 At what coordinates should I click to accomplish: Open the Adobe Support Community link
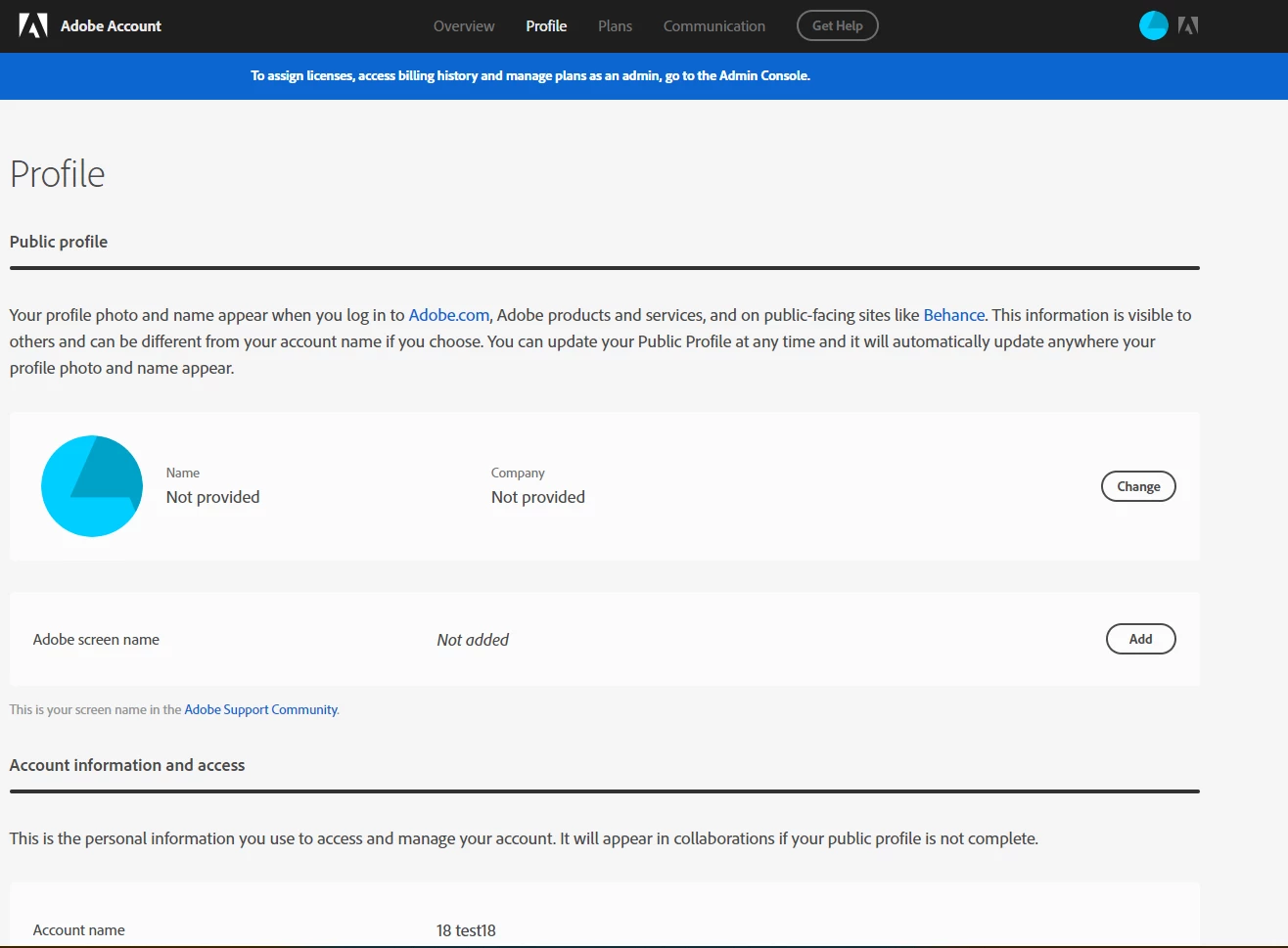pos(261,709)
